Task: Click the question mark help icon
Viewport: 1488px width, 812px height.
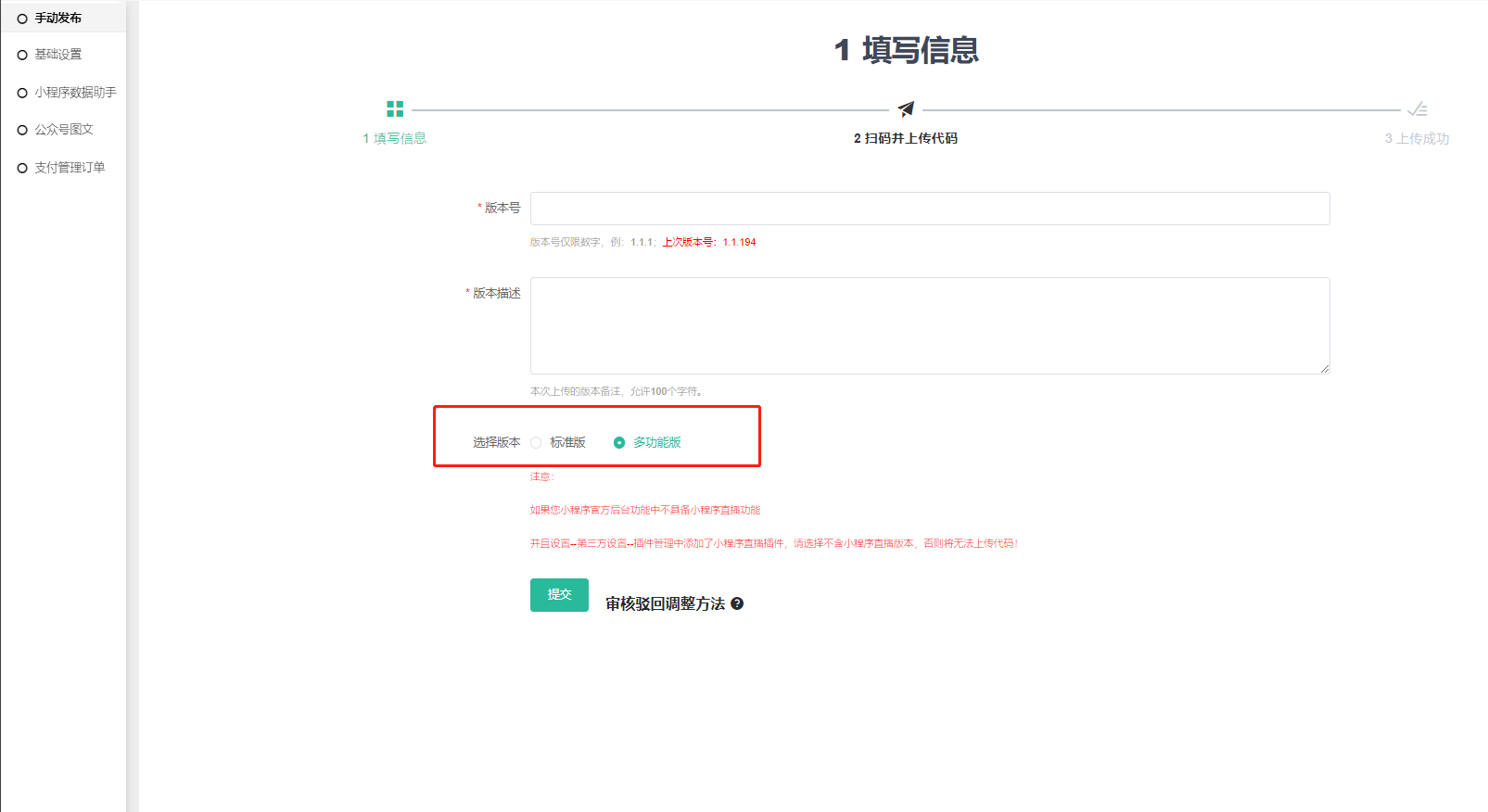Action: [737, 603]
